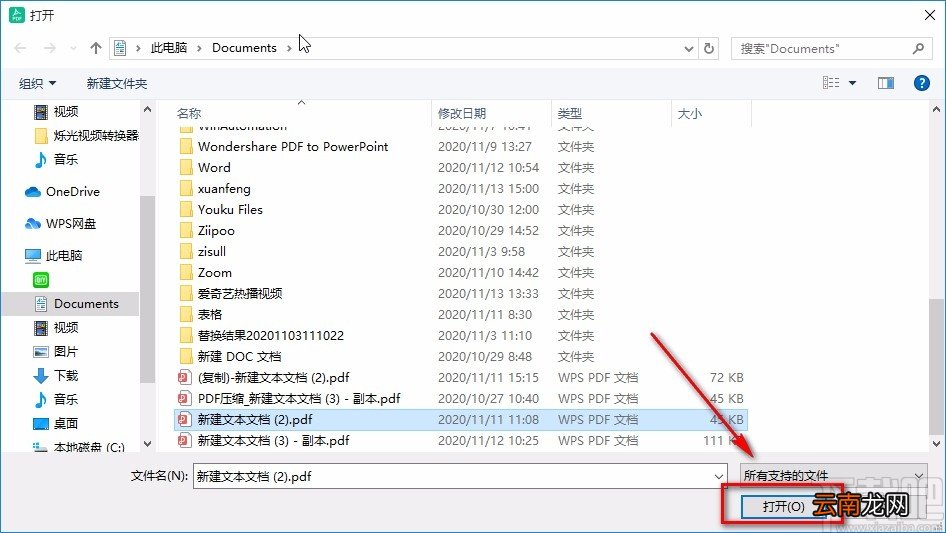The image size is (946, 533).
Task: Open 本地磁盘 (C:) in the sidebar
Action: click(x=79, y=447)
